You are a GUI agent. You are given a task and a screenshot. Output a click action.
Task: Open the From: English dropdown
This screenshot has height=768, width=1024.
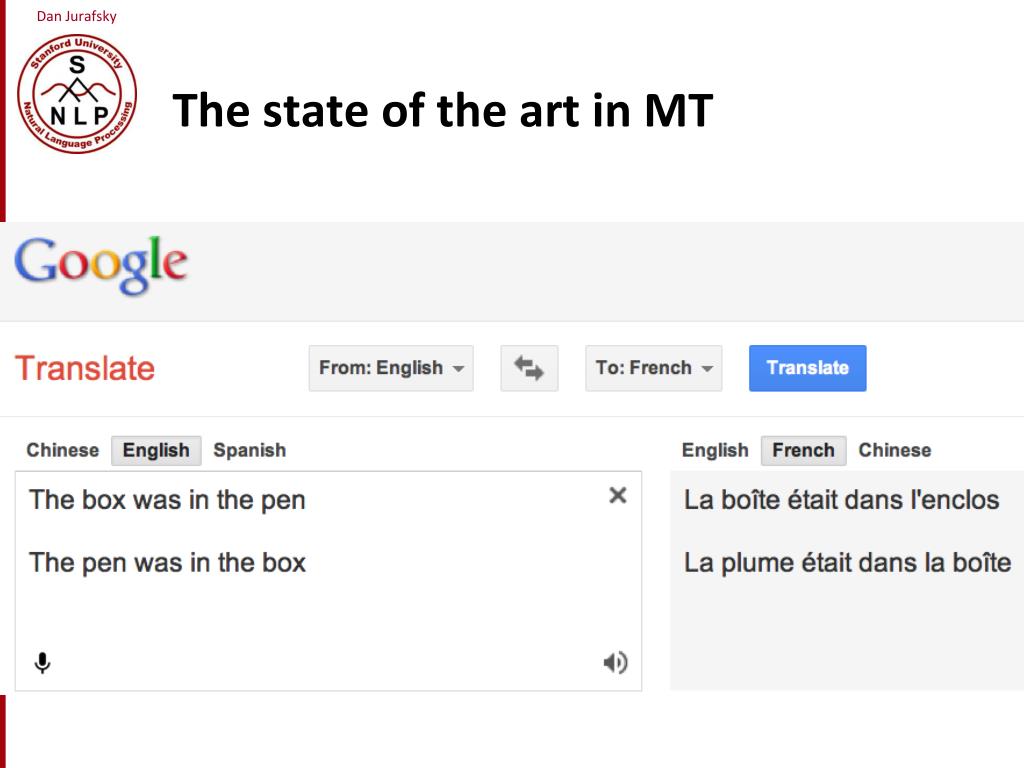391,368
